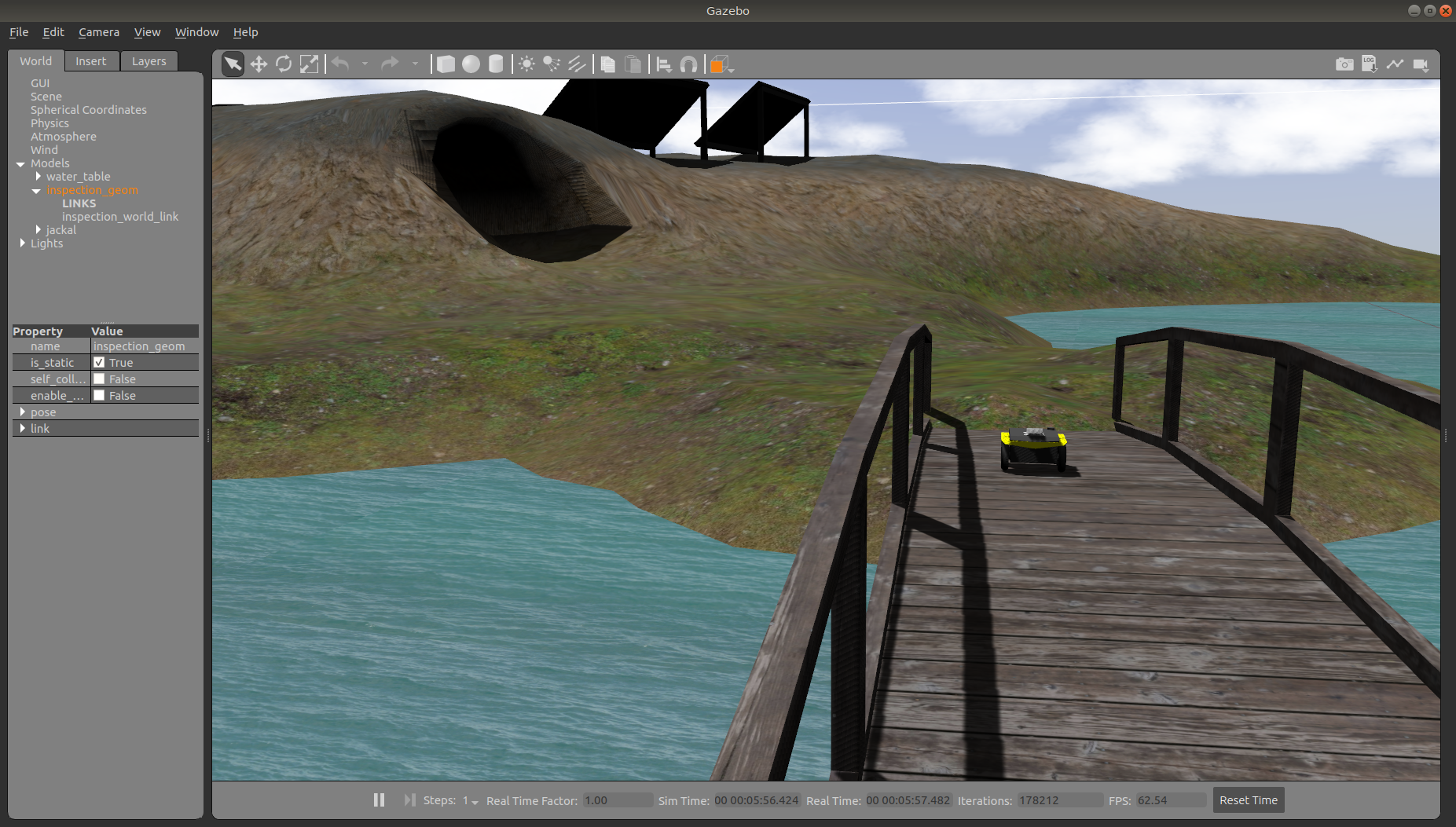
Task: Pause the simulation
Action: 379,800
